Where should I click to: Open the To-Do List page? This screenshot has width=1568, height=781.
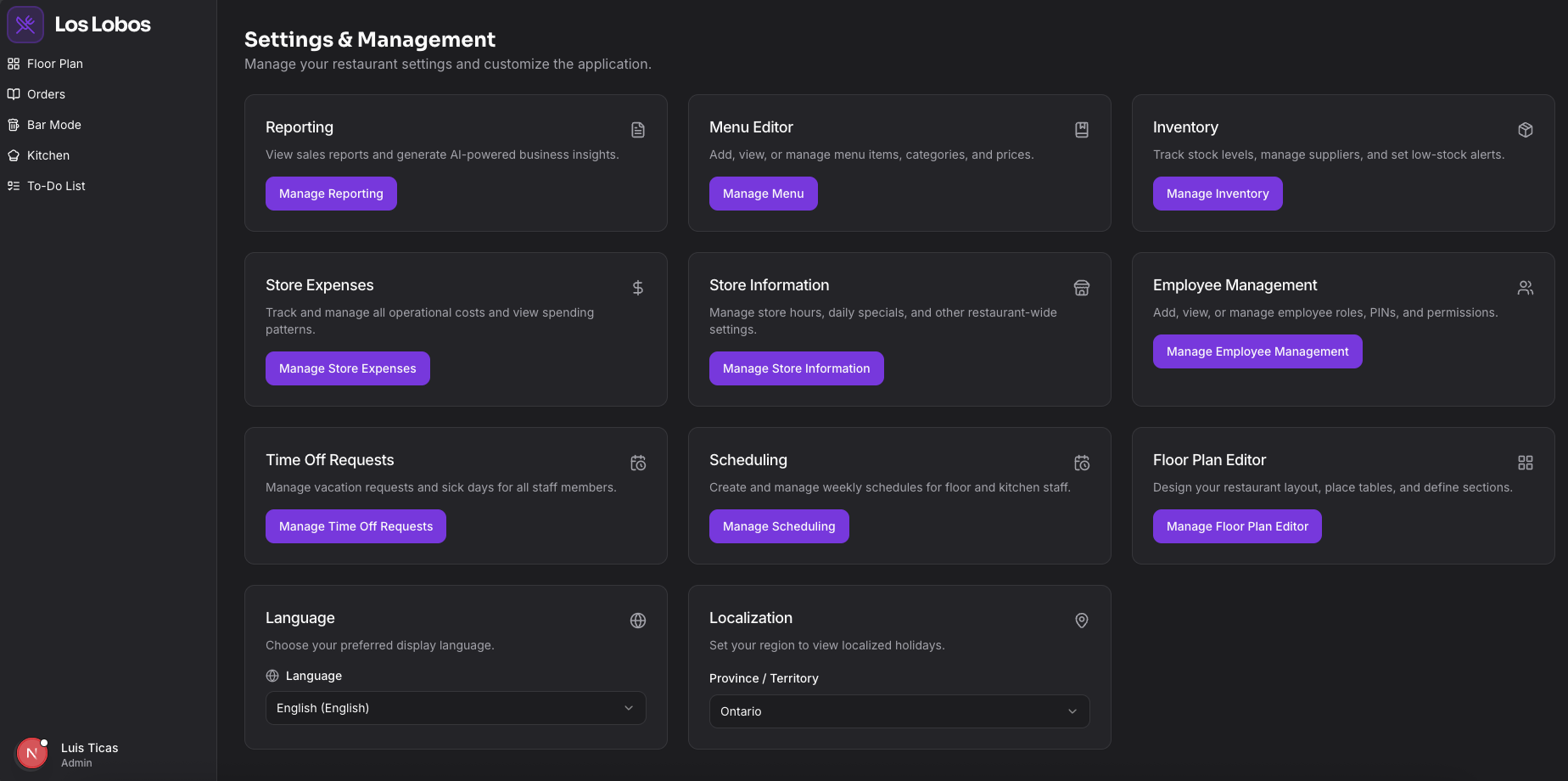[56, 186]
